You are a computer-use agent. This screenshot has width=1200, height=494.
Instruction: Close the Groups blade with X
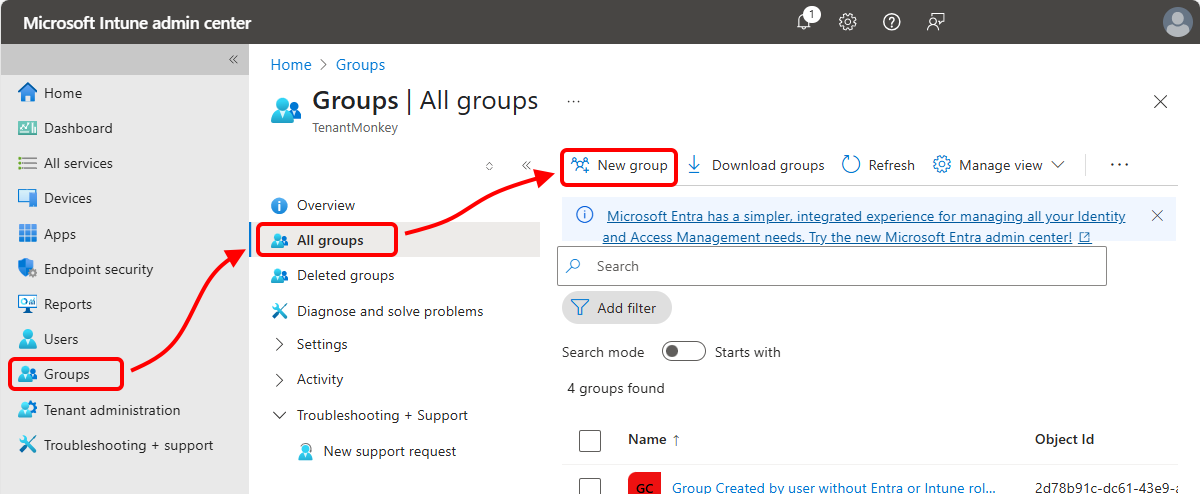1160,101
